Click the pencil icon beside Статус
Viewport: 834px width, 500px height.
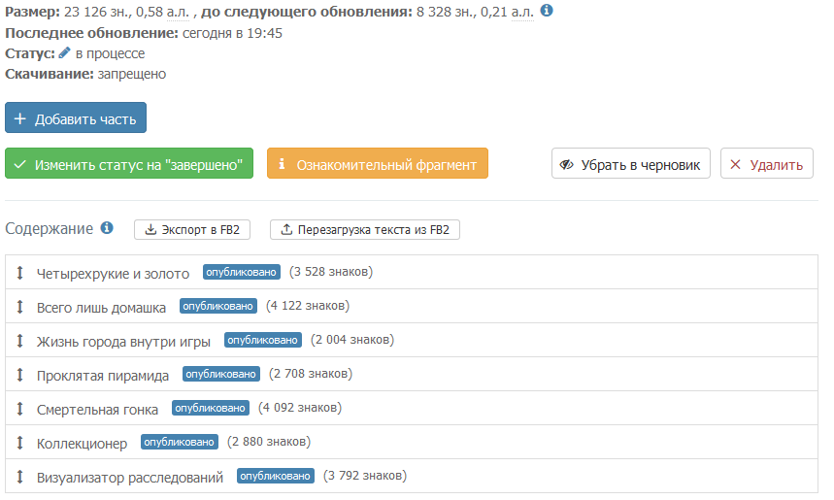point(64,53)
